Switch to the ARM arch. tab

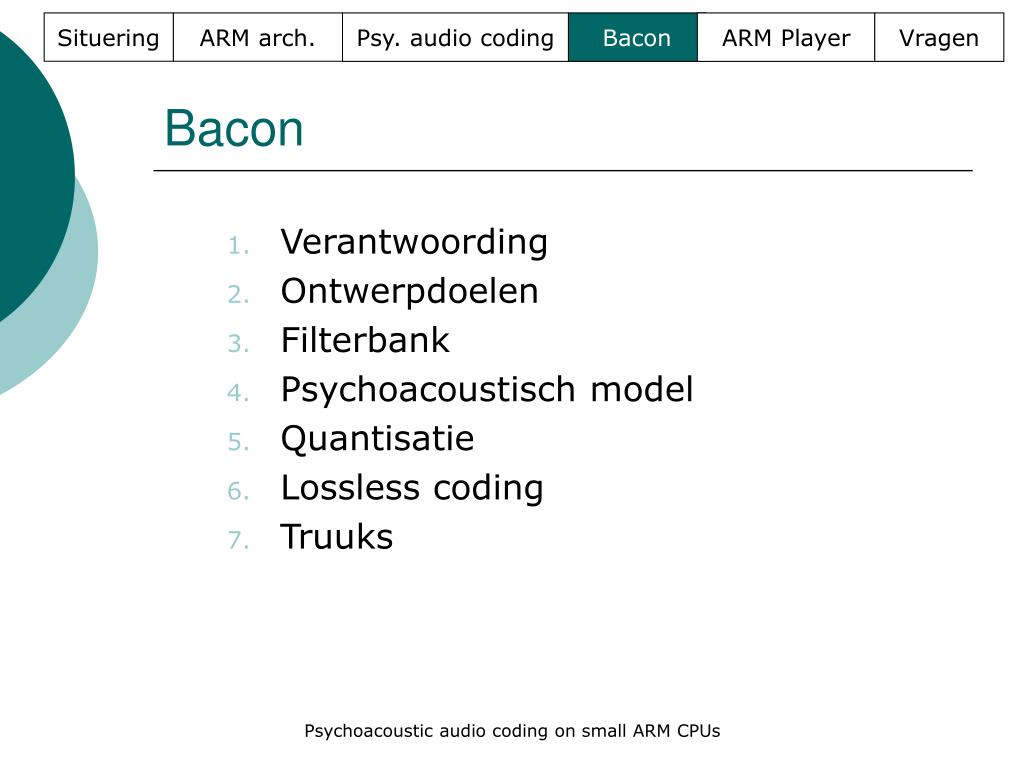click(x=257, y=37)
